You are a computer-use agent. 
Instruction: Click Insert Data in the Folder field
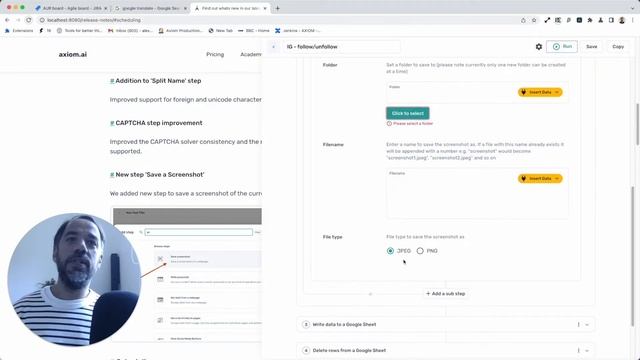(x=540, y=92)
